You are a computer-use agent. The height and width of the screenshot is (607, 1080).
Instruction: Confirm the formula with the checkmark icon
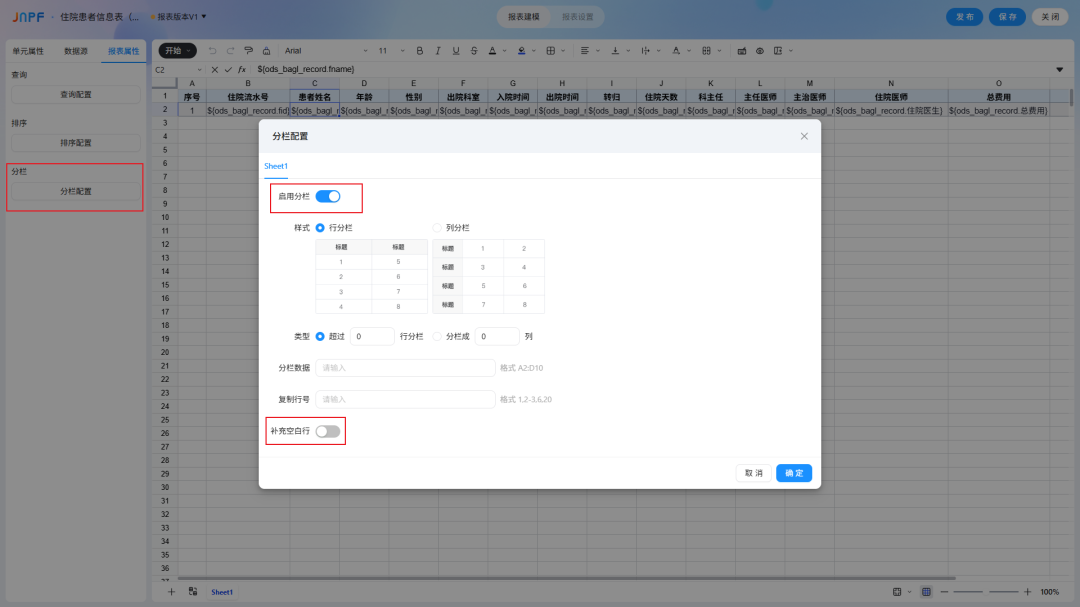click(x=228, y=70)
